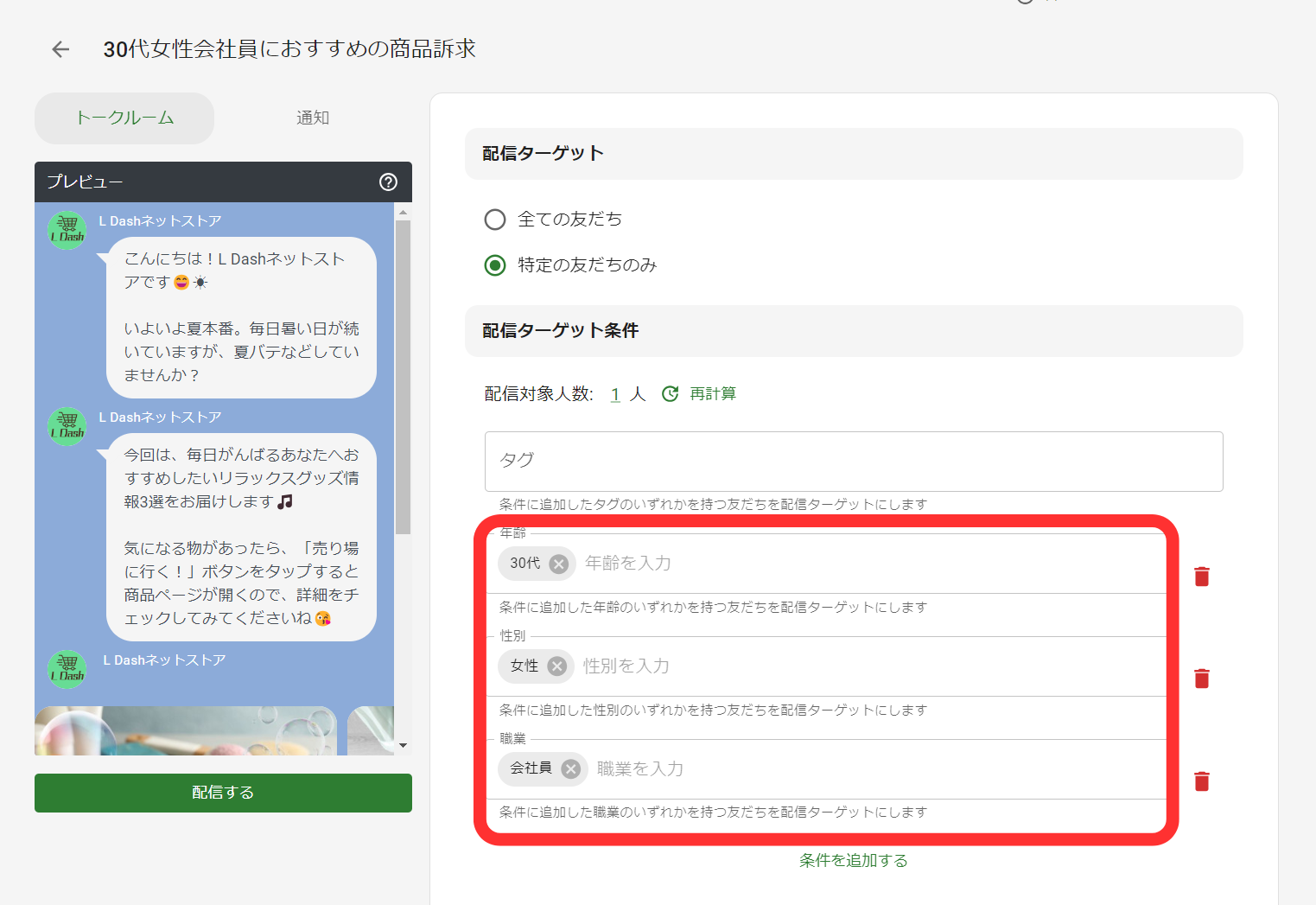Remove the 会社員 tag chip
Image resolution: width=1316 pixels, height=905 pixels.
pos(569,768)
